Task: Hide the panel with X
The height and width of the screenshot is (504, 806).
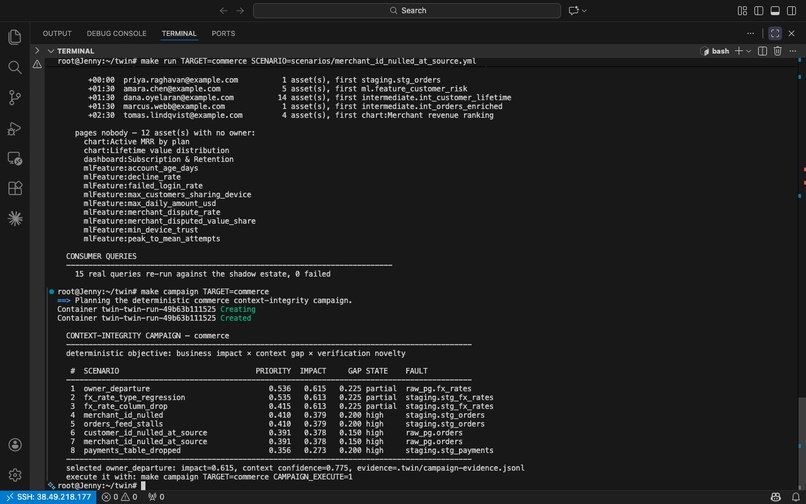Action: coord(792,33)
